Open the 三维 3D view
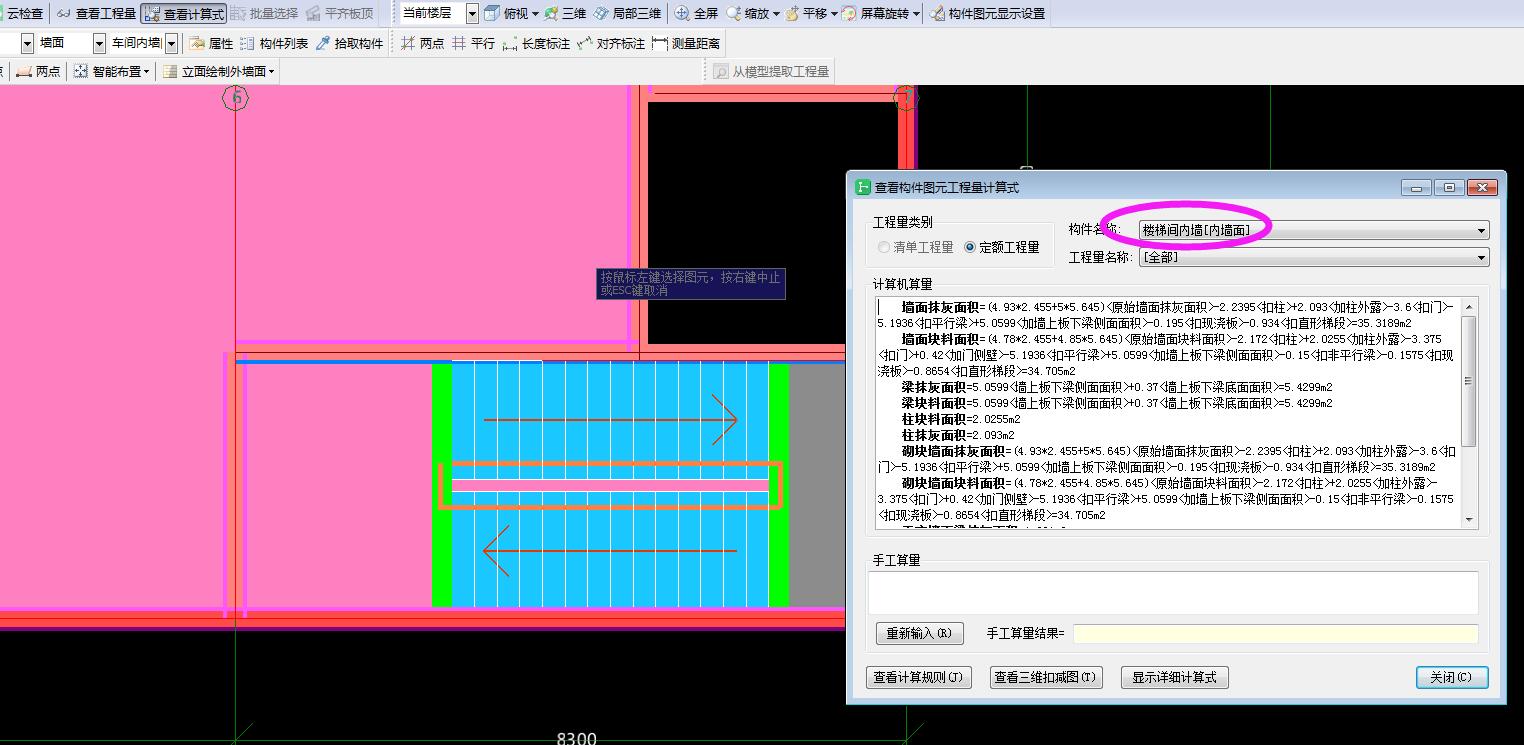The width and height of the screenshot is (1524, 745). pos(565,13)
